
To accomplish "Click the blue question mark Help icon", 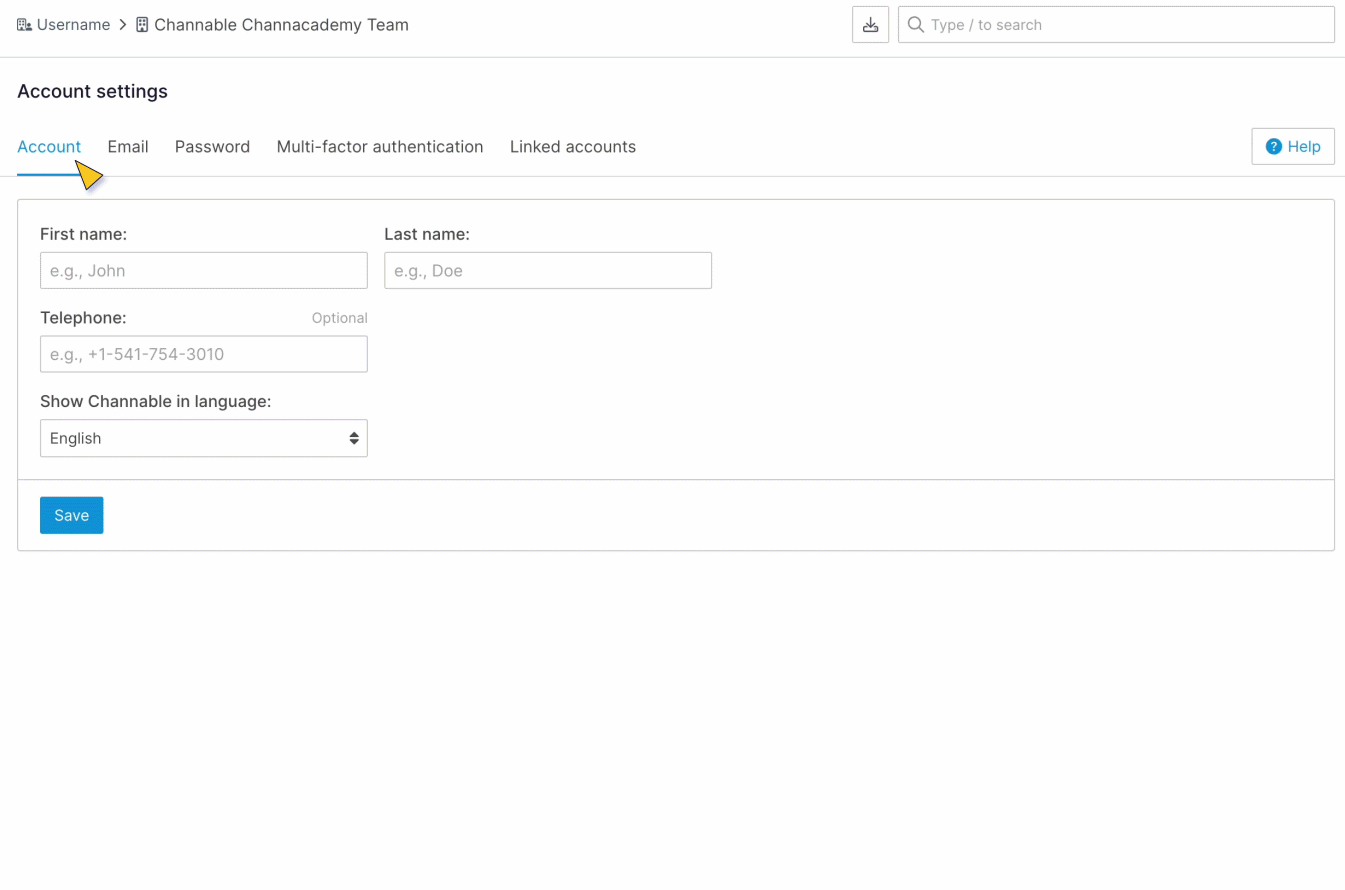I will pyautogui.click(x=1273, y=147).
